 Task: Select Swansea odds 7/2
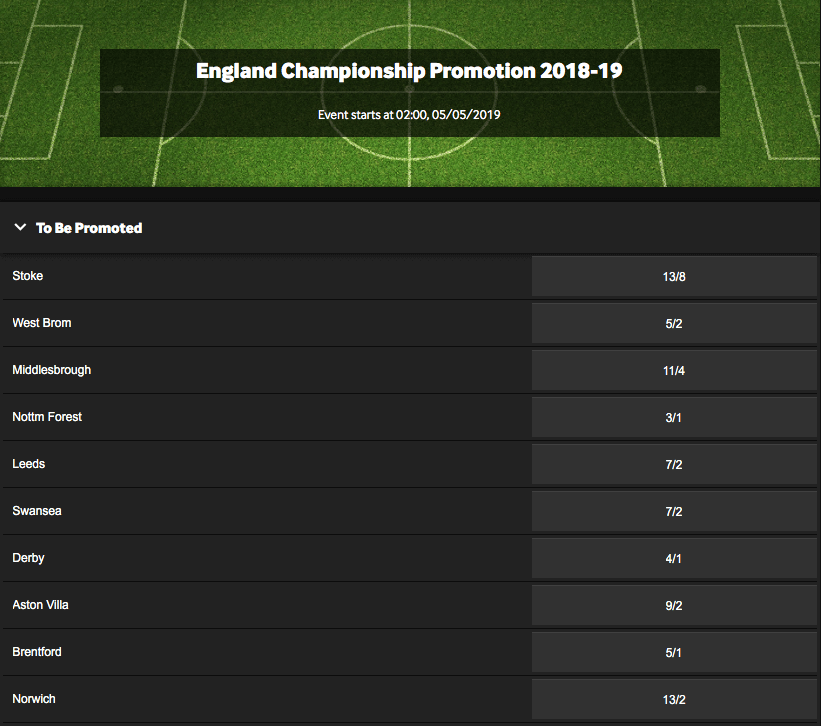(x=674, y=511)
